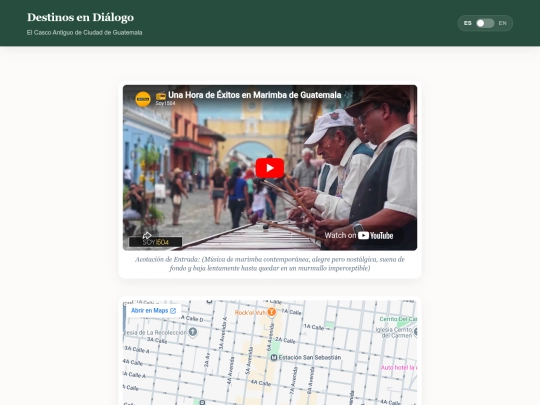Viewport: 540px width, 405px height.
Task: Open Watch on YouTube link
Action: 359,236
